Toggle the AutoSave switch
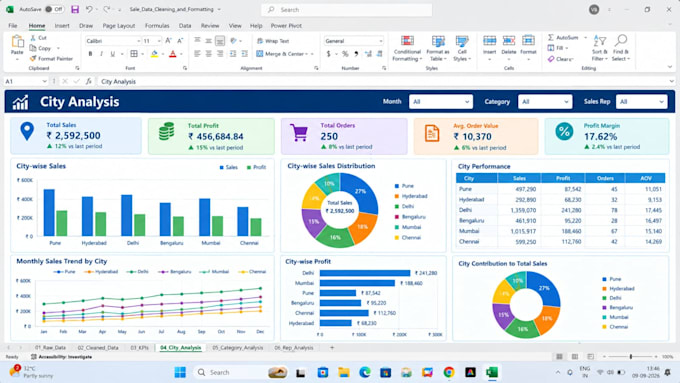Screen dimensions: 680x383 tap(54, 9)
